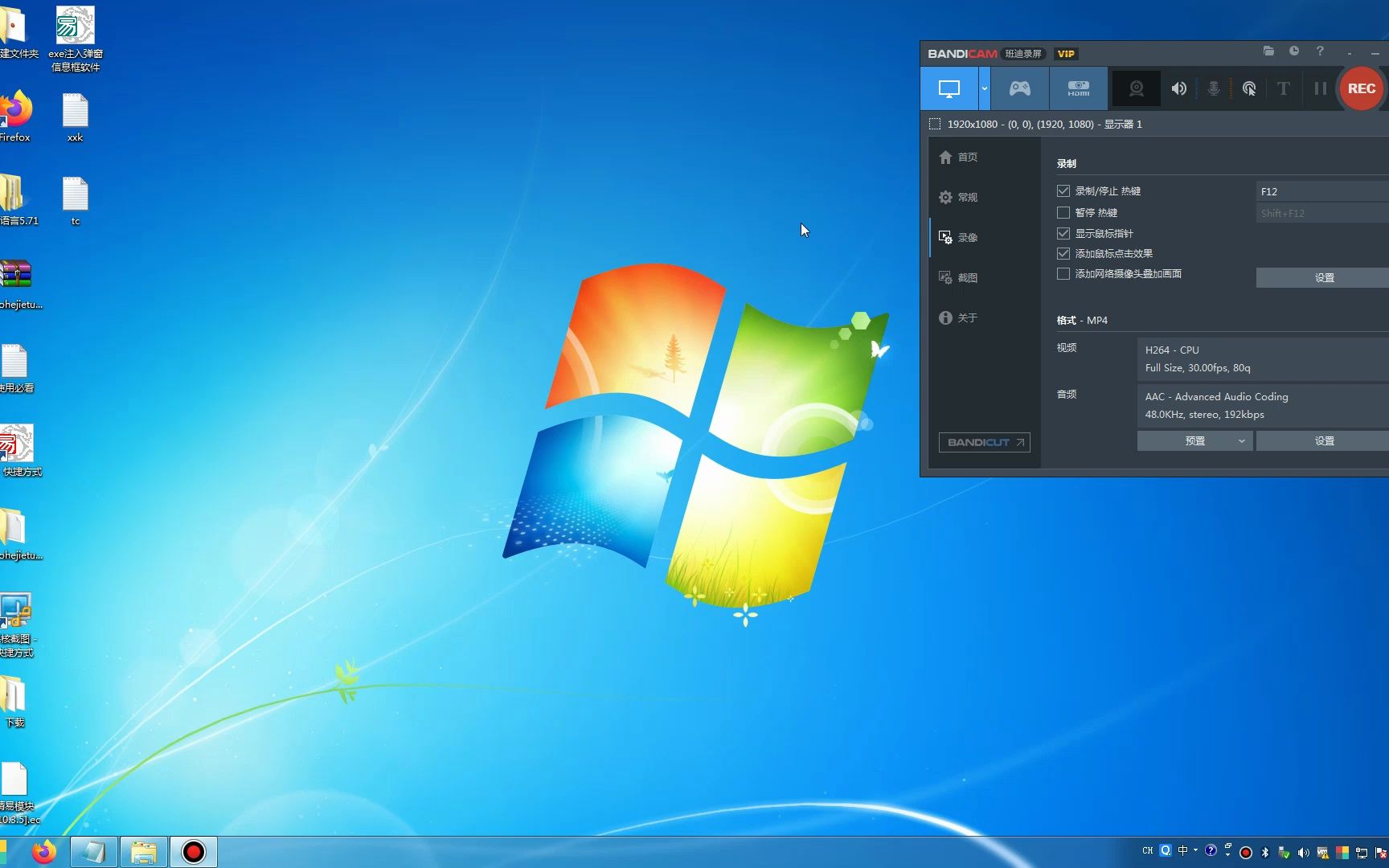
Task: Start recording with the red REC button
Action: point(1361,88)
